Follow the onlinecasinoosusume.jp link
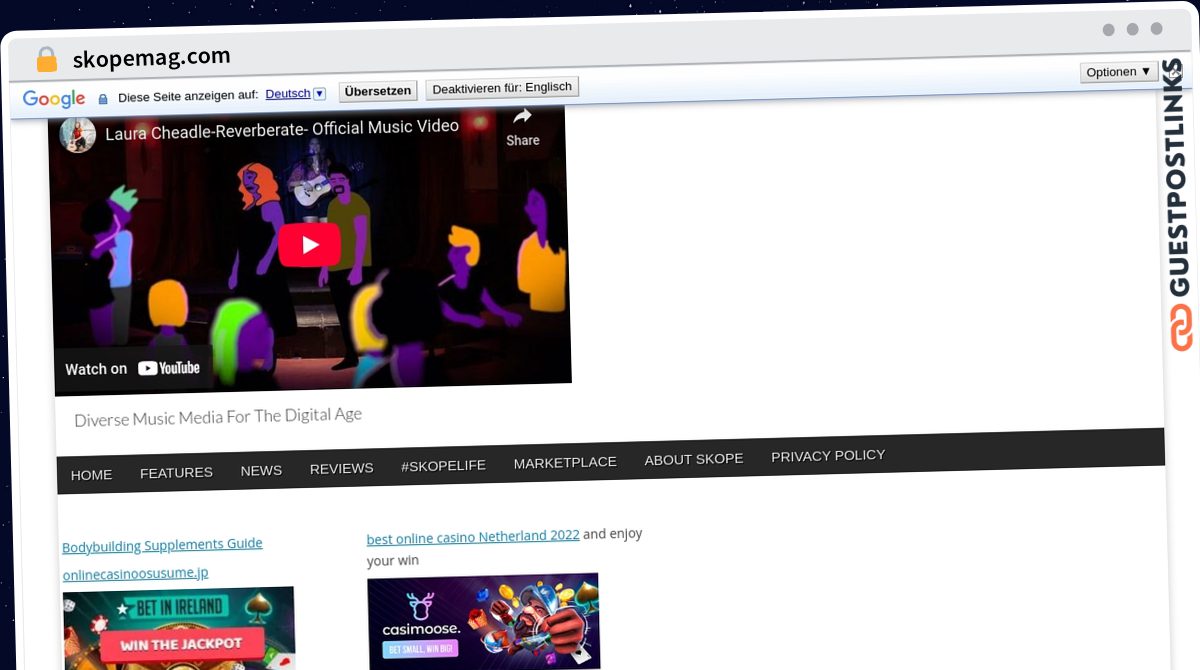 click(135, 574)
